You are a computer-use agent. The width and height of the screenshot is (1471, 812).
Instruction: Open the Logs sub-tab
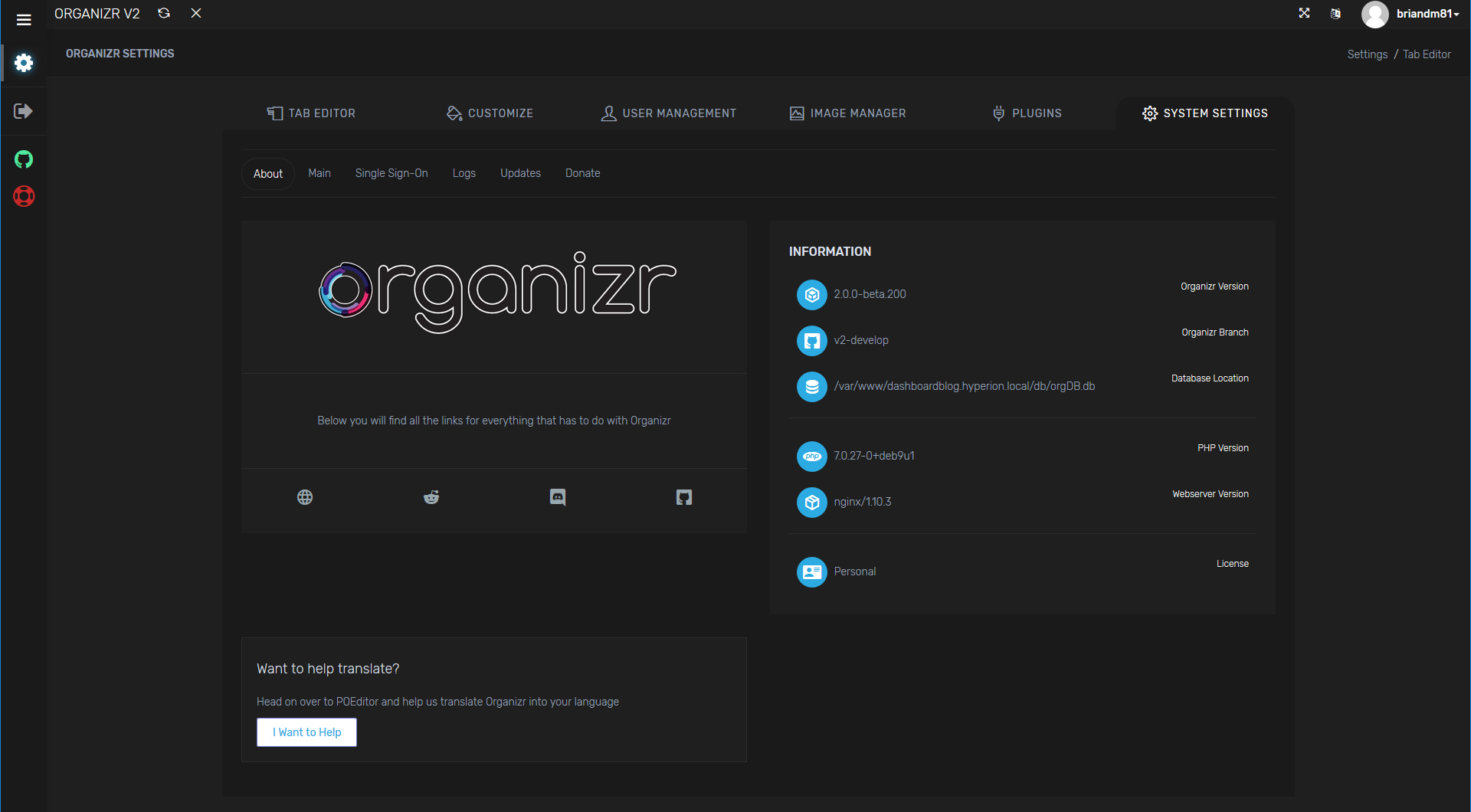tap(464, 173)
